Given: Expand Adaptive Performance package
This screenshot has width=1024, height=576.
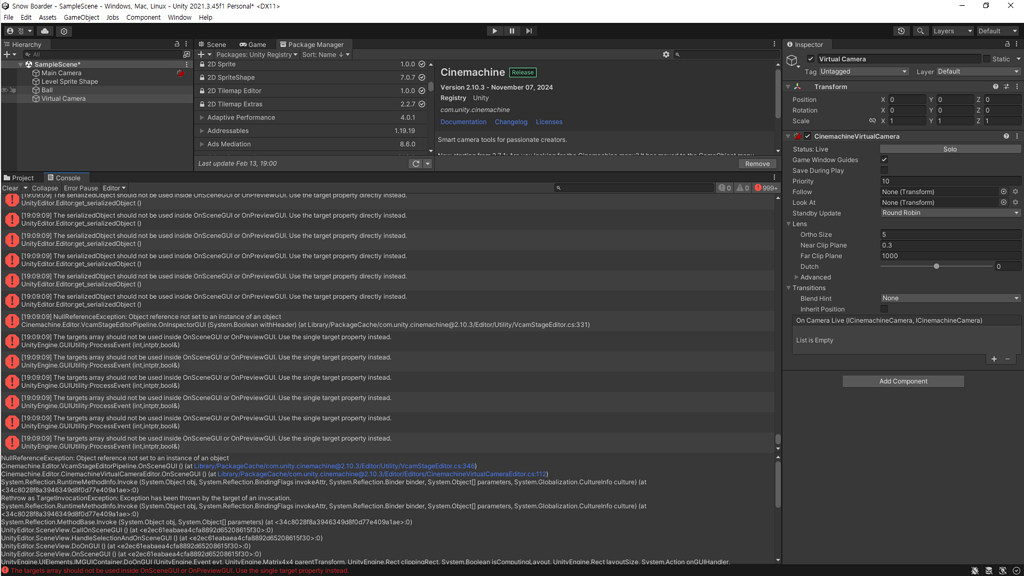Looking at the screenshot, I should [202, 118].
